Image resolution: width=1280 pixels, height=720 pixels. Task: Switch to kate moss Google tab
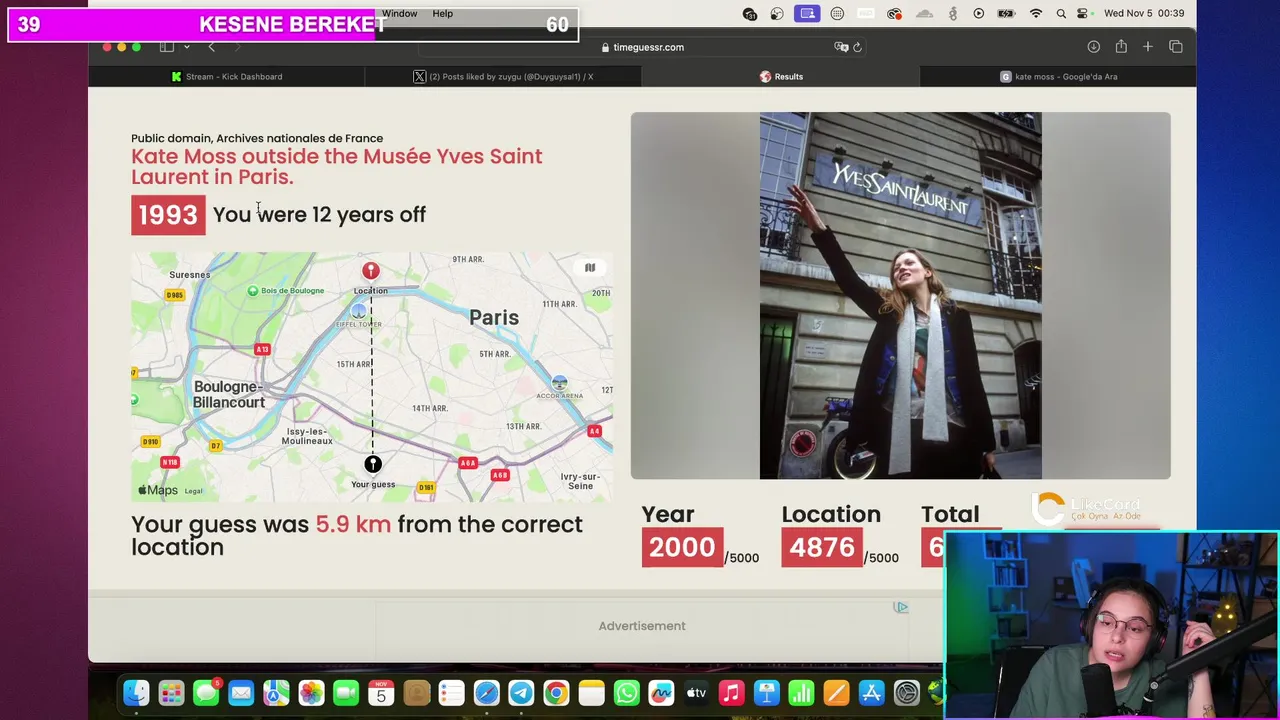pyautogui.click(x=1058, y=76)
